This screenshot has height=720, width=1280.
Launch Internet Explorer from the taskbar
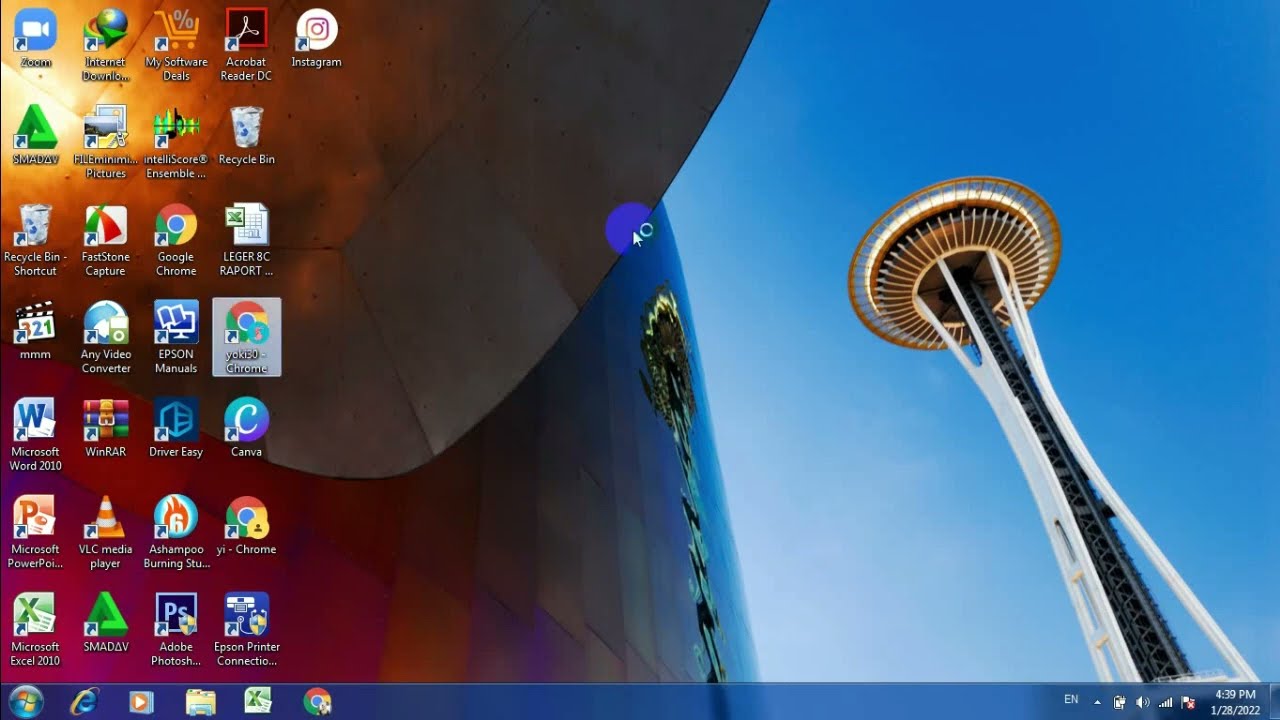pyautogui.click(x=84, y=702)
